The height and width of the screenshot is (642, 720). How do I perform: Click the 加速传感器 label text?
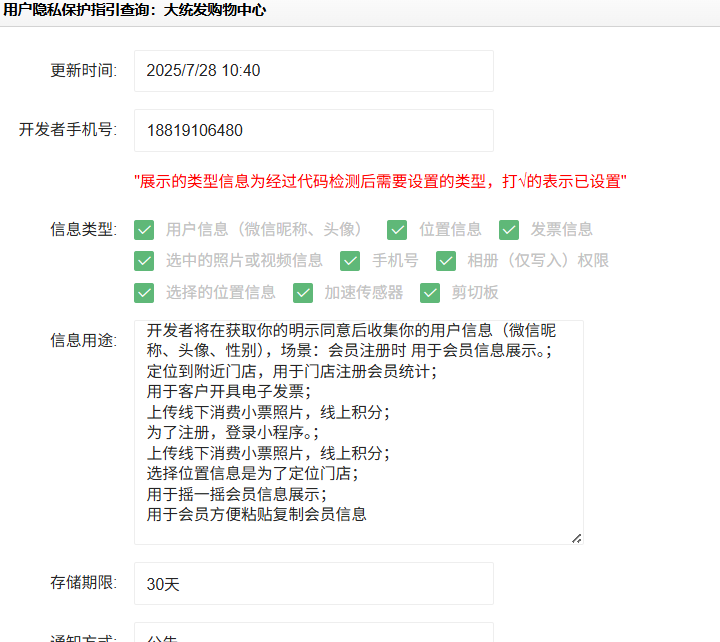coord(364,292)
